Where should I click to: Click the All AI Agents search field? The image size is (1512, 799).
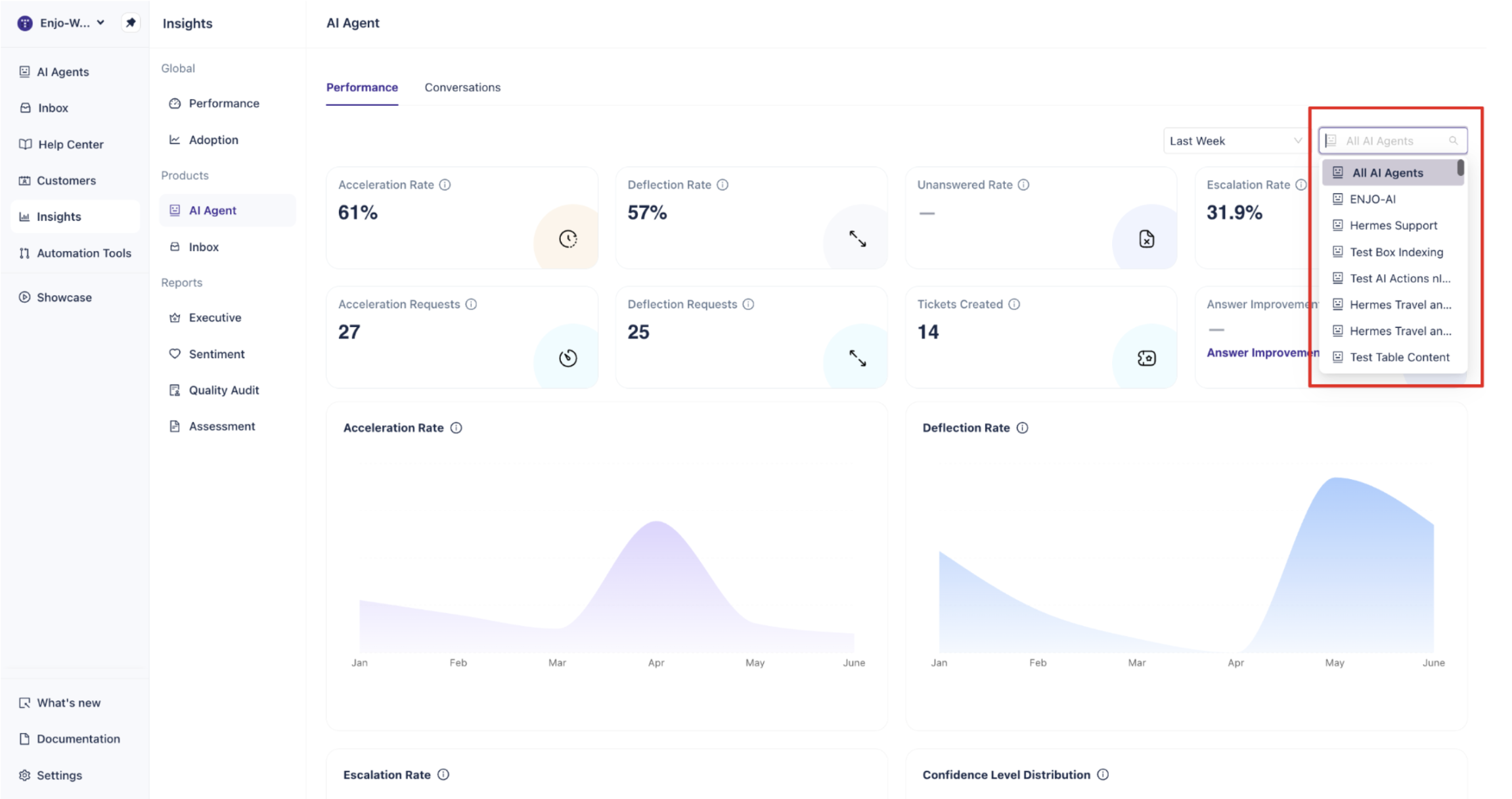click(x=1392, y=141)
